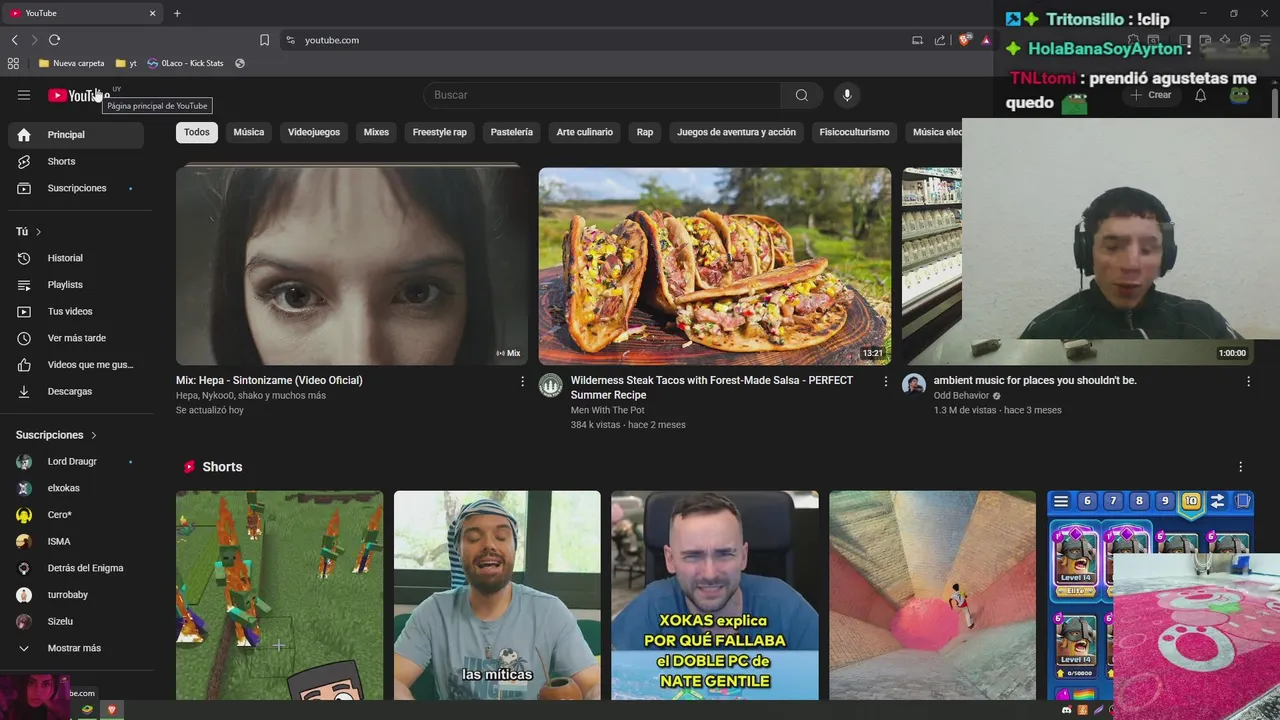Select the Fisicoculturismo filter chip
Screen dimensions: 1280x720
854,132
